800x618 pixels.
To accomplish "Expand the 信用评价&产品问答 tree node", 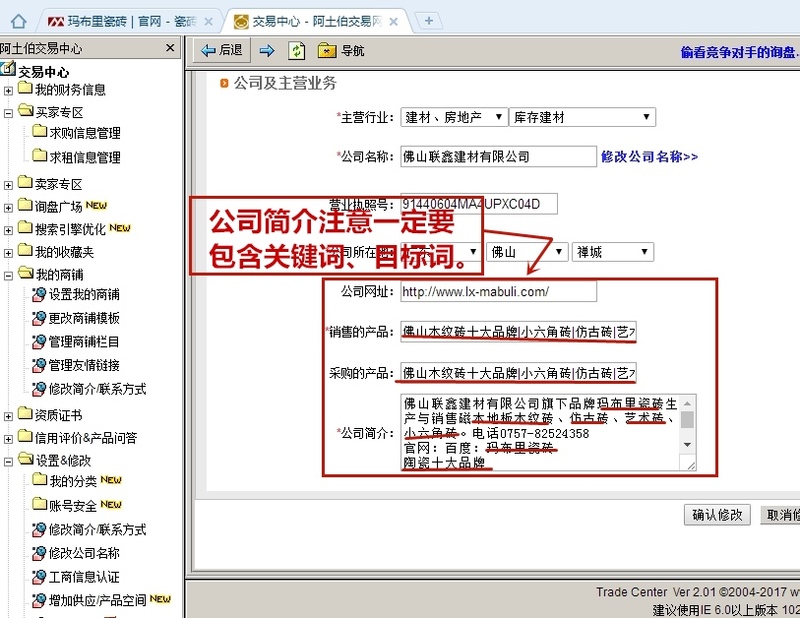I will click(8, 439).
